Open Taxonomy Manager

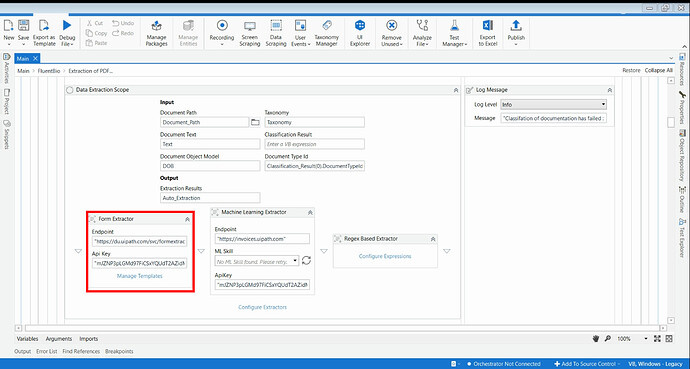(327, 33)
